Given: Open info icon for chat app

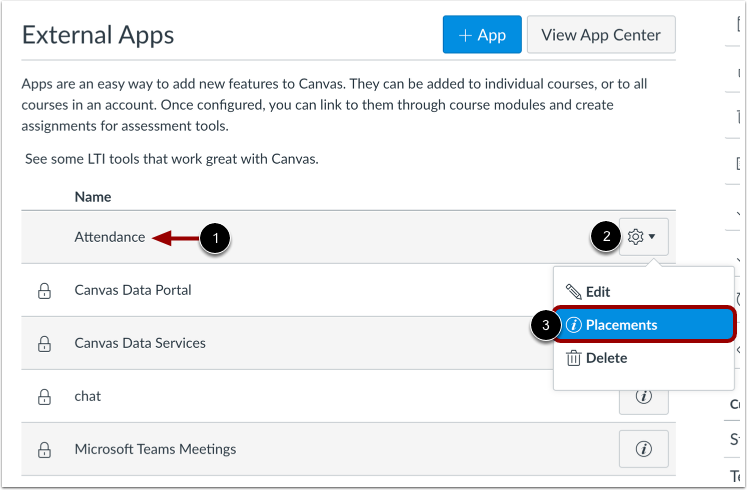Looking at the screenshot, I should click(x=643, y=397).
